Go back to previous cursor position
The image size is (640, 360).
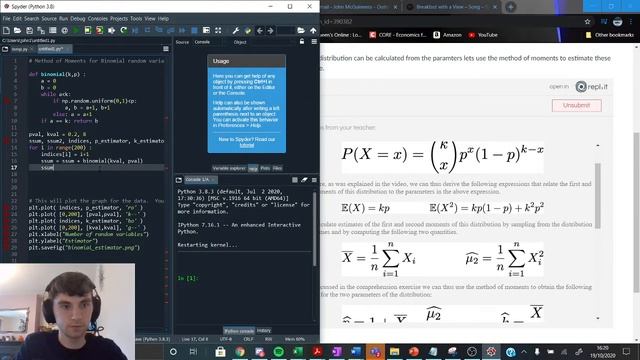click(260, 30)
